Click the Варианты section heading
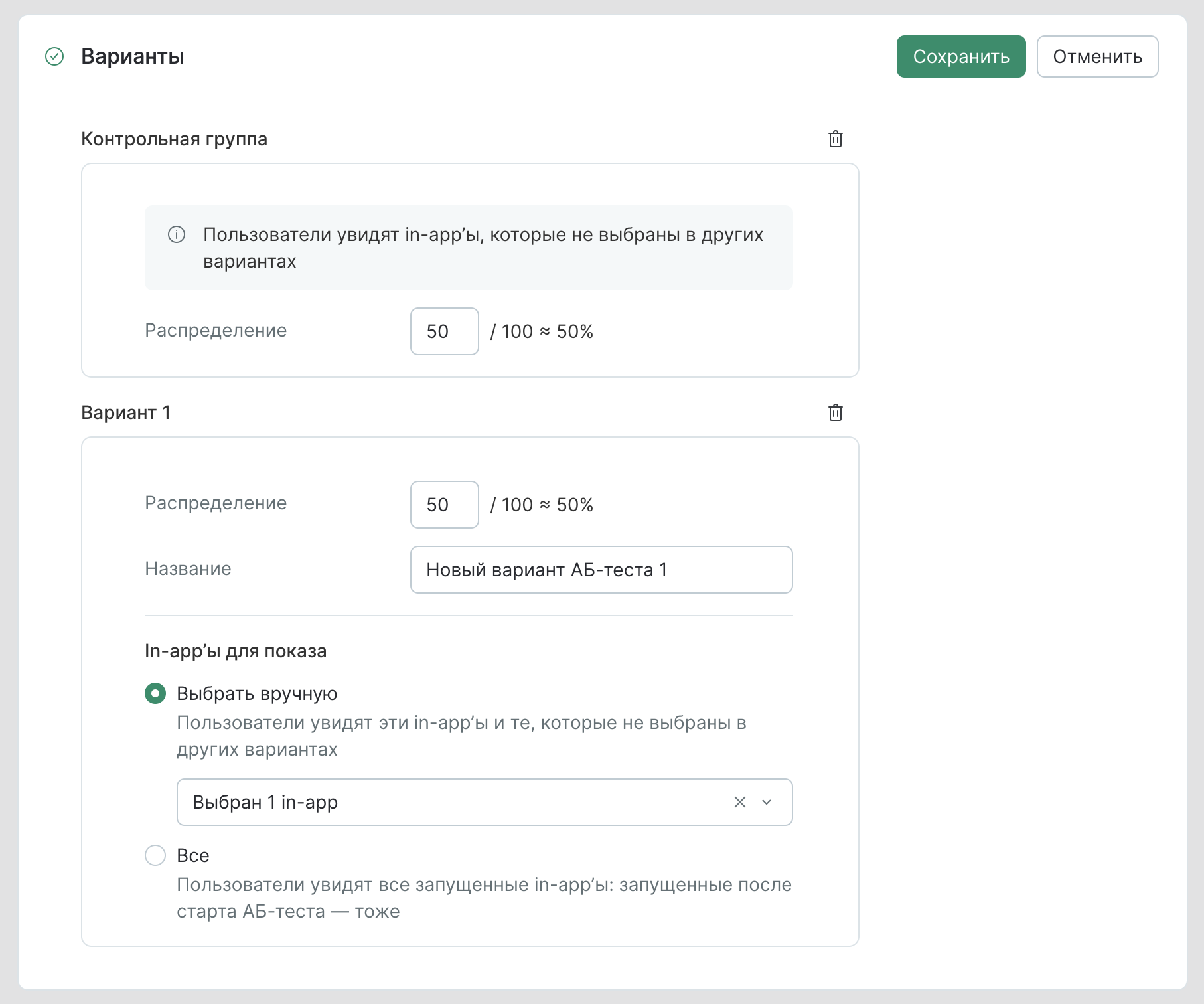The height and width of the screenshot is (1004, 1204). (133, 56)
